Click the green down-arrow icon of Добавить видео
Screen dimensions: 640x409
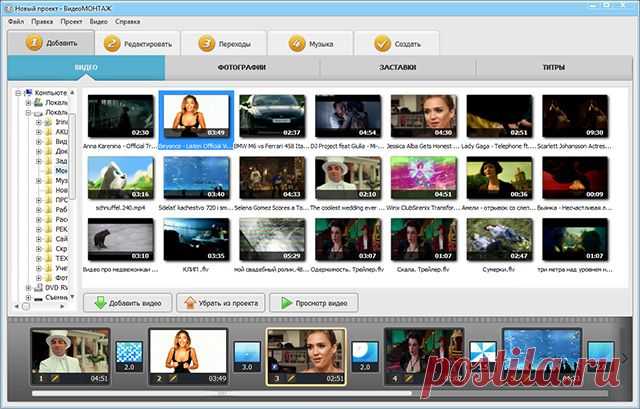click(100, 303)
